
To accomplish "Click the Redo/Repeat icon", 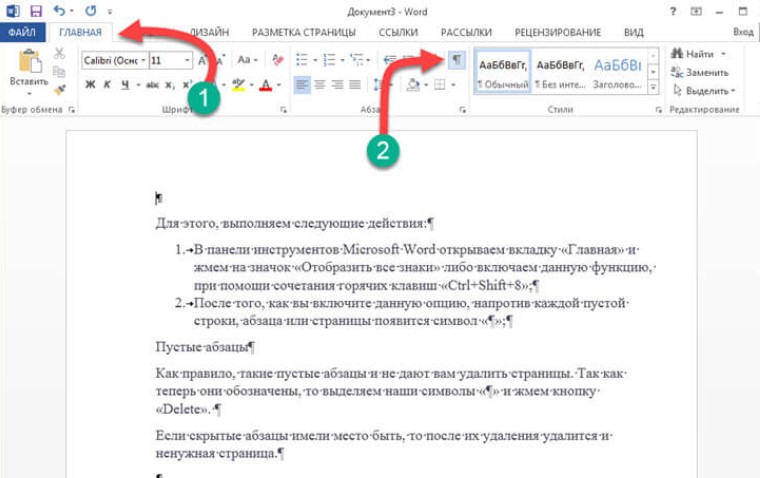I will coord(91,11).
